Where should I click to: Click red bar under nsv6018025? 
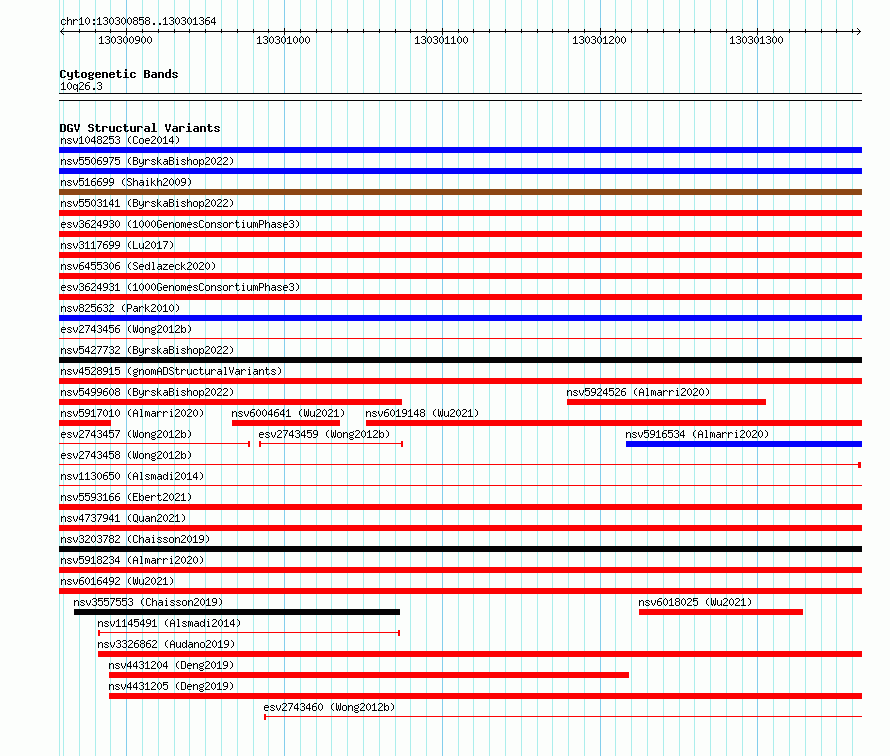[721, 612]
